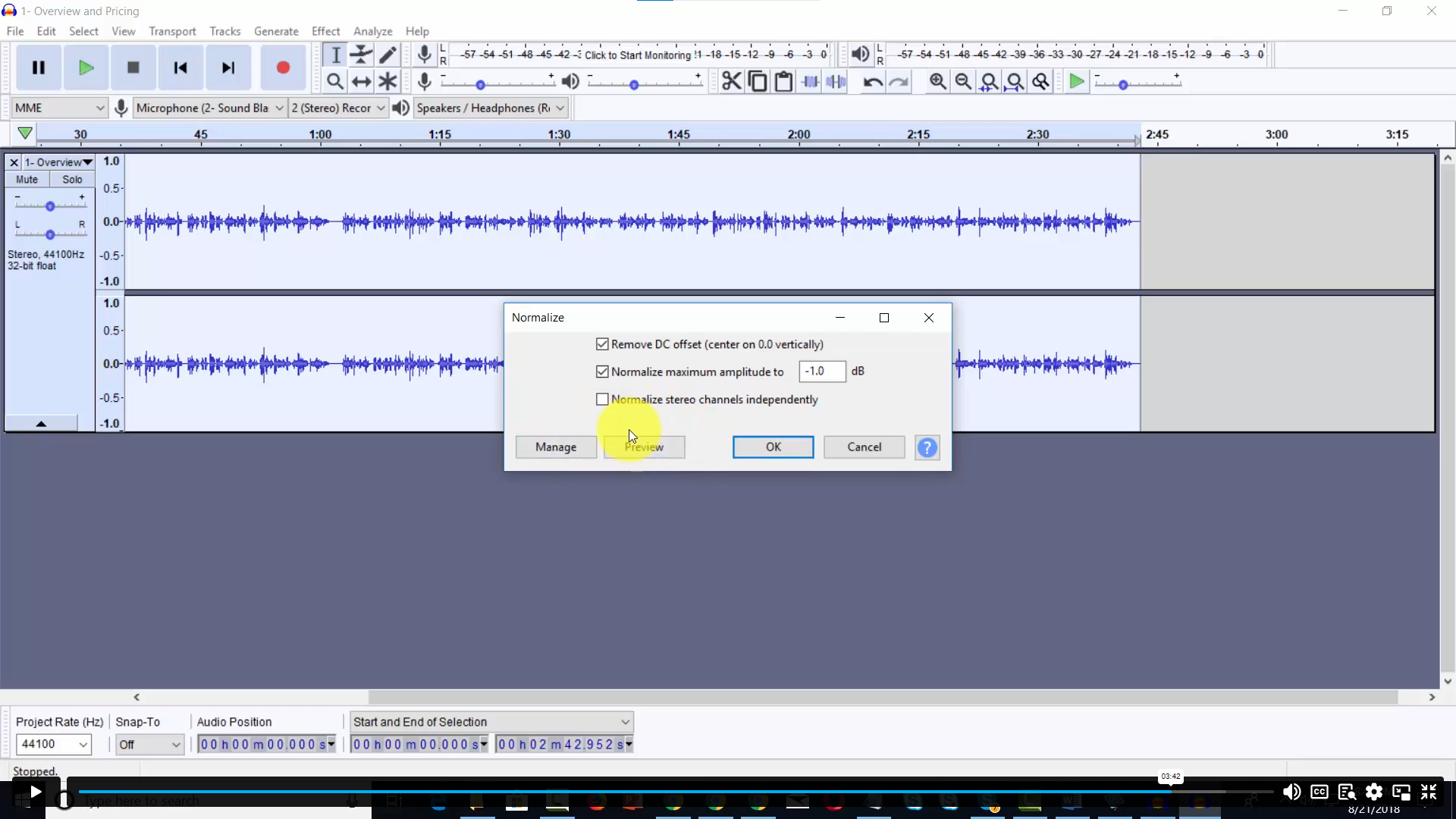Uncheck Remove DC offset
This screenshot has height=819, width=1456.
pyautogui.click(x=602, y=344)
